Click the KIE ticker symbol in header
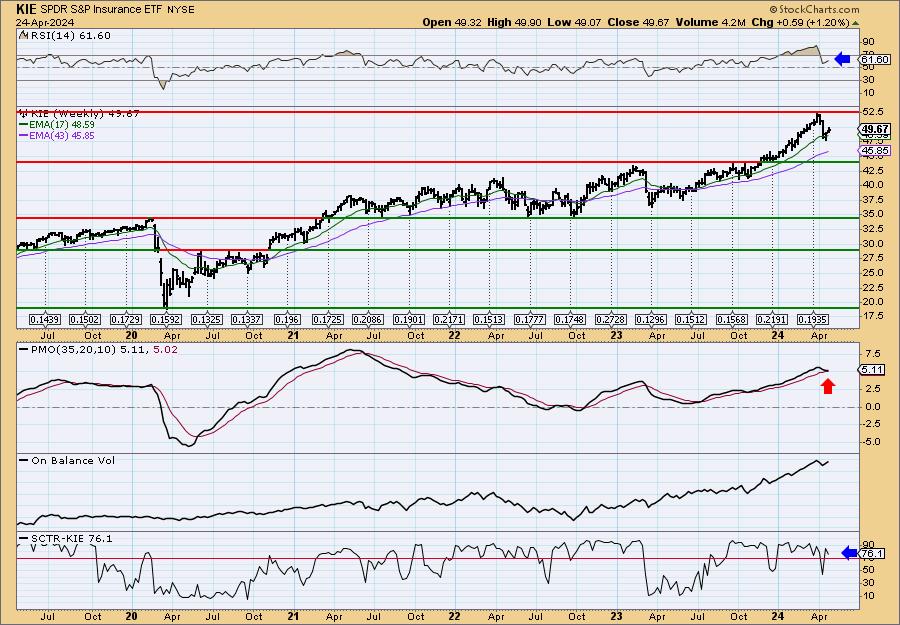 point(26,9)
